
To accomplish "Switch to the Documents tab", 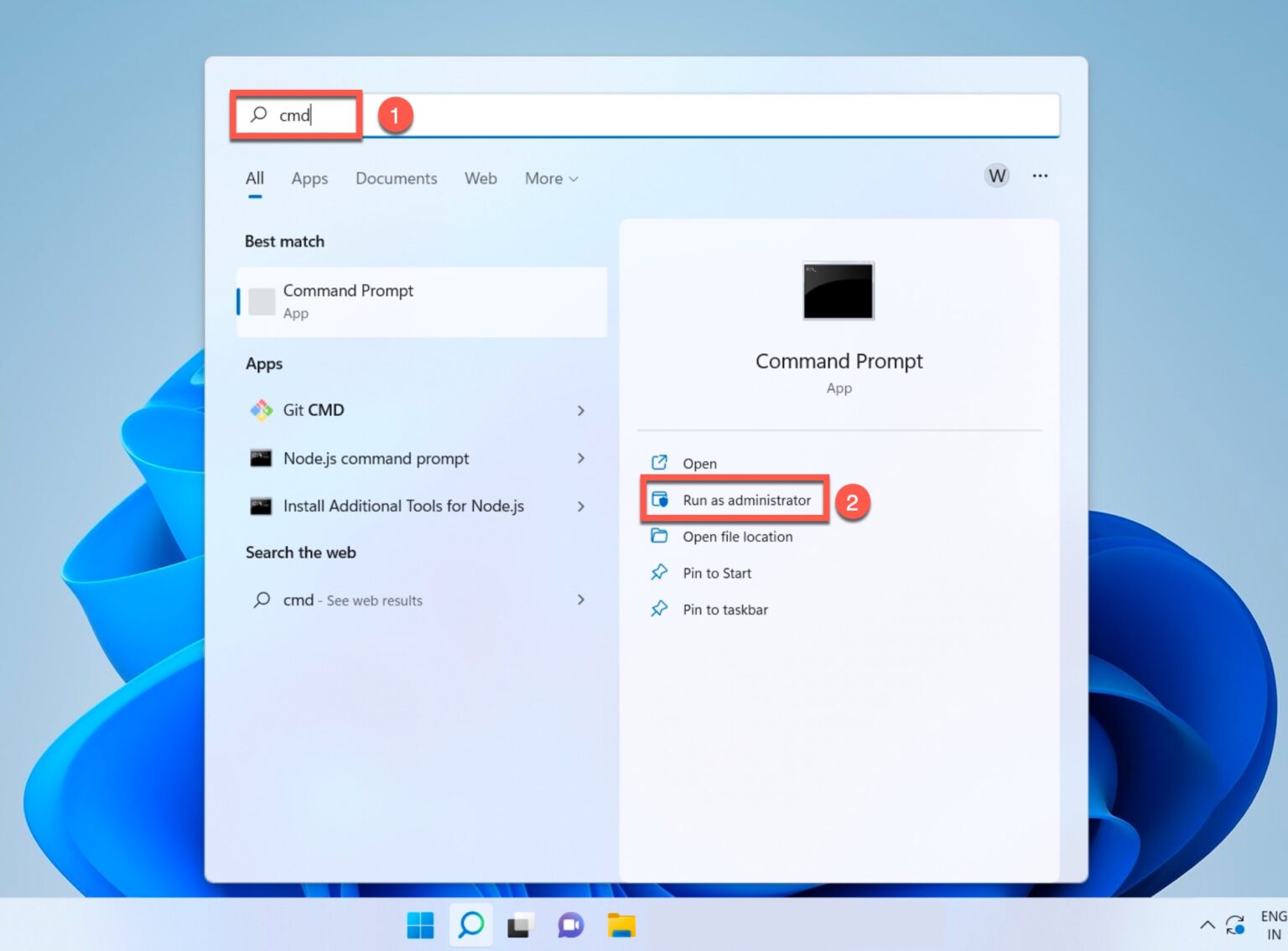I will 396,179.
